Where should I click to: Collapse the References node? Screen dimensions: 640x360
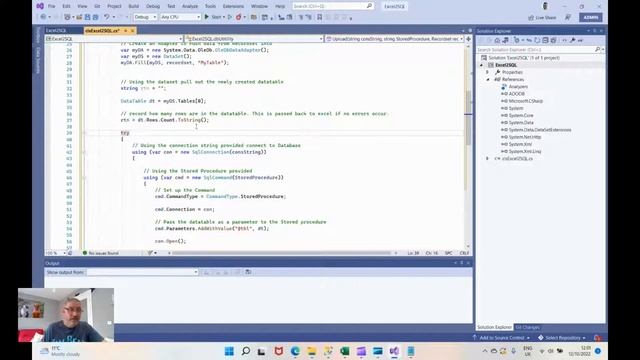pyautogui.click(x=488, y=80)
